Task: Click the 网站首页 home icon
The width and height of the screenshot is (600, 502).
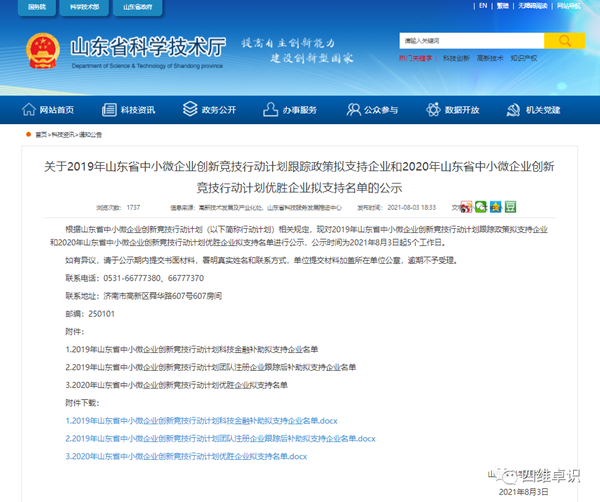Action: coord(28,109)
